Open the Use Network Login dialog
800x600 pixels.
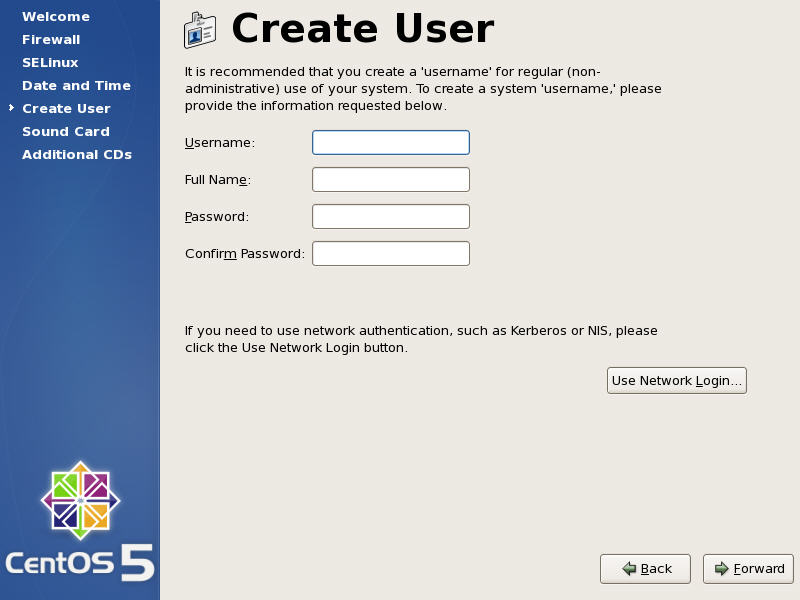pos(677,381)
